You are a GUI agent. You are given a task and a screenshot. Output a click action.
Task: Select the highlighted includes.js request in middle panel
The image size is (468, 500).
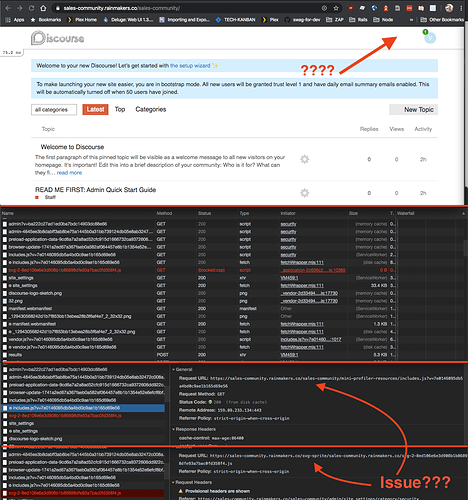coord(83,408)
